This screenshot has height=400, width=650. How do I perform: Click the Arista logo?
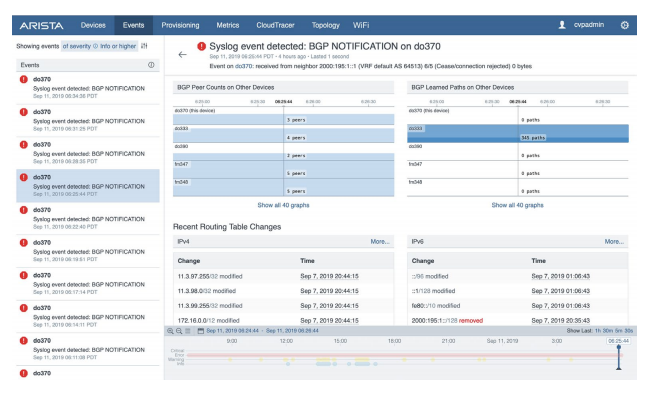(x=41, y=26)
